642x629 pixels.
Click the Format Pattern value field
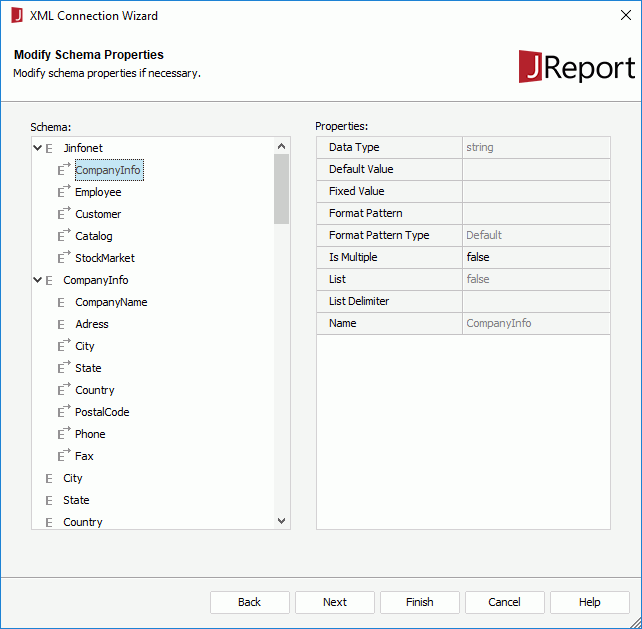pyautogui.click(x=536, y=213)
